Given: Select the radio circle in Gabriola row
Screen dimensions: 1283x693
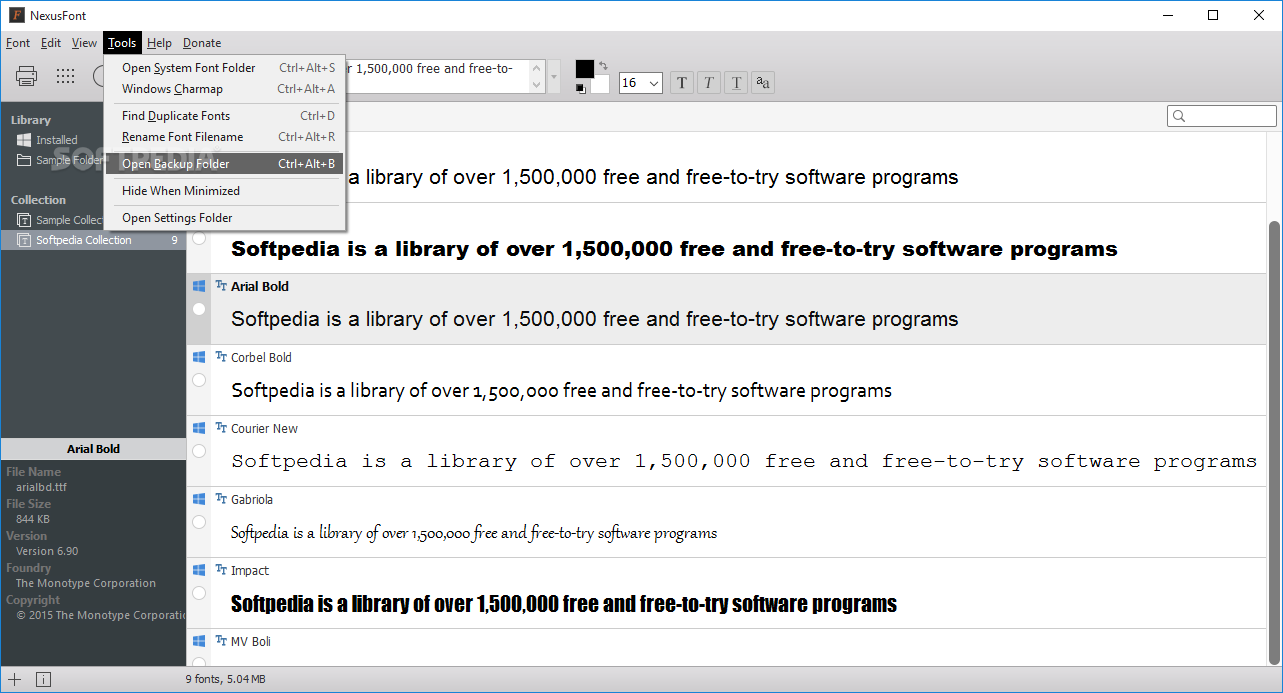Looking at the screenshot, I should point(199,522).
